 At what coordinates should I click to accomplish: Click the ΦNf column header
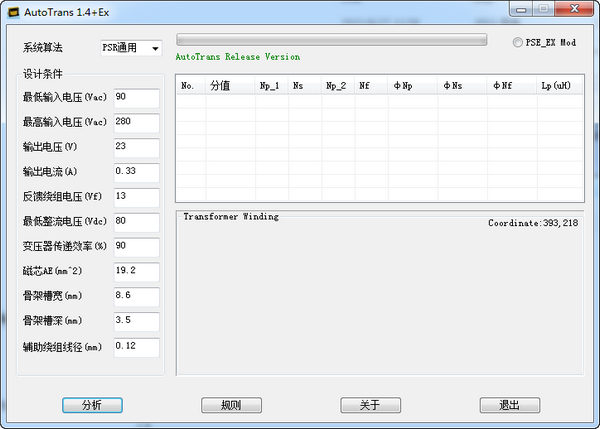click(x=512, y=85)
